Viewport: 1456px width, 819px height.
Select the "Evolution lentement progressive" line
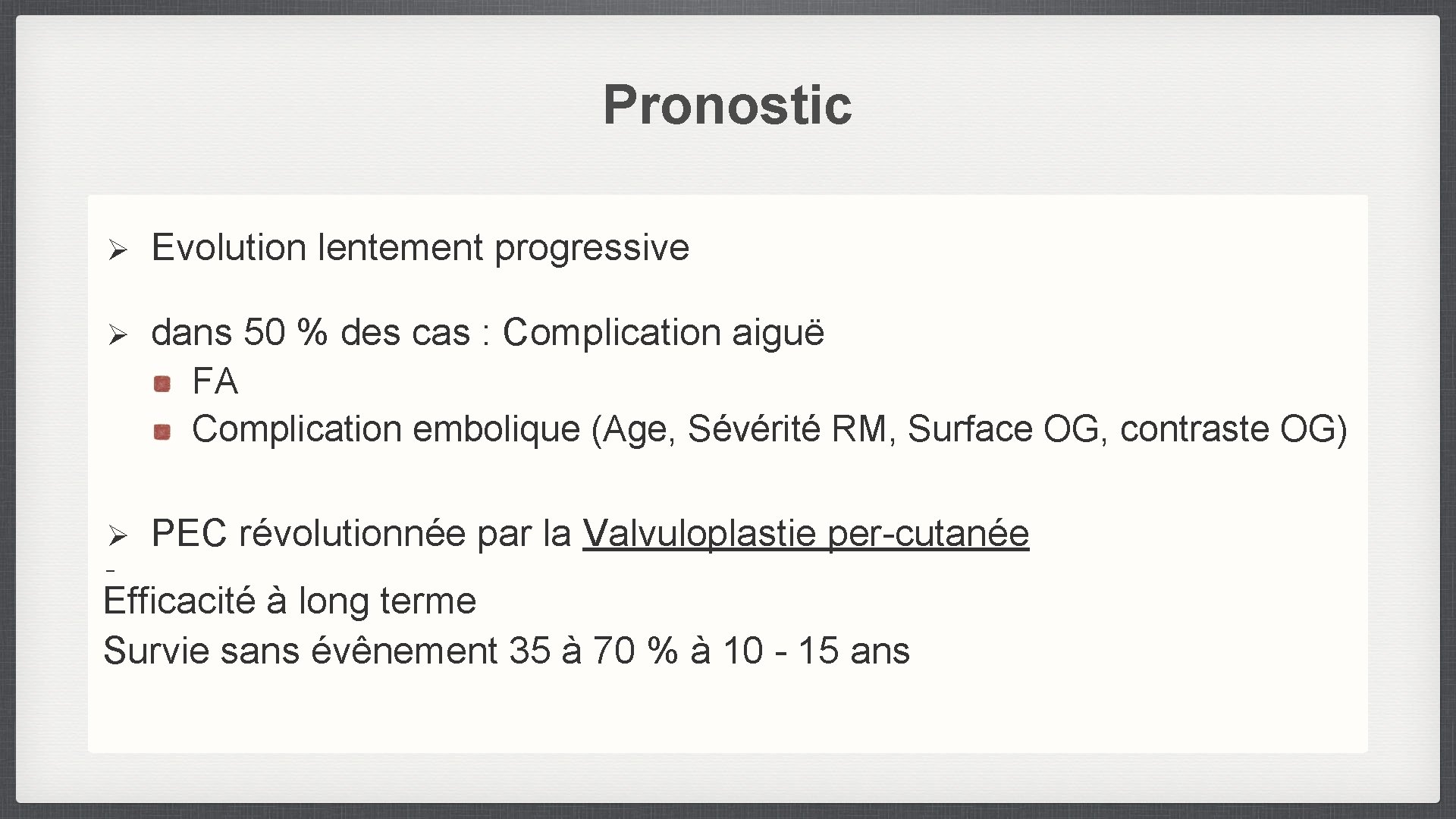(x=420, y=248)
